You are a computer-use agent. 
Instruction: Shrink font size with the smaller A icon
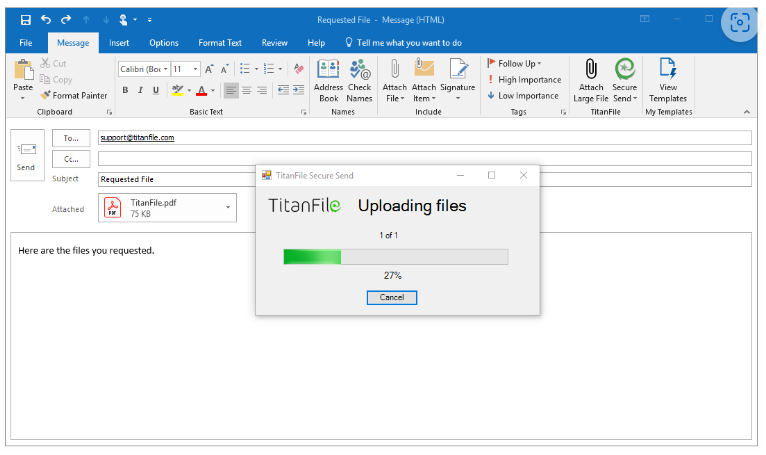click(225, 69)
